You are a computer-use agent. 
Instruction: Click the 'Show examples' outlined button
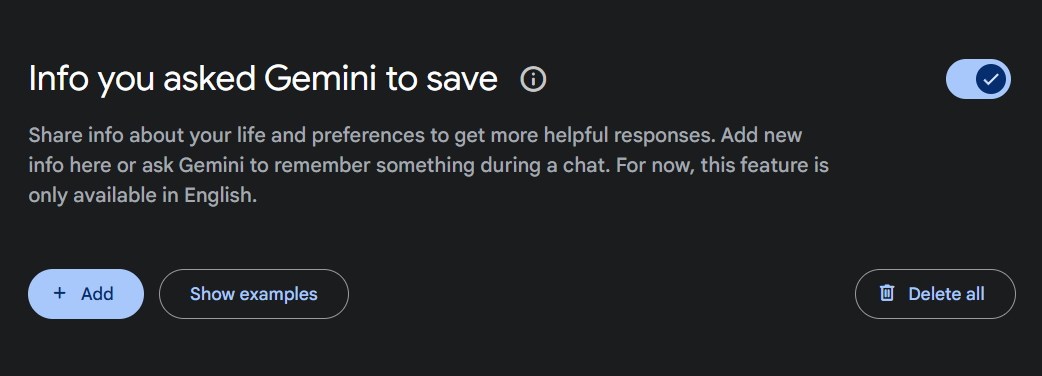(254, 294)
